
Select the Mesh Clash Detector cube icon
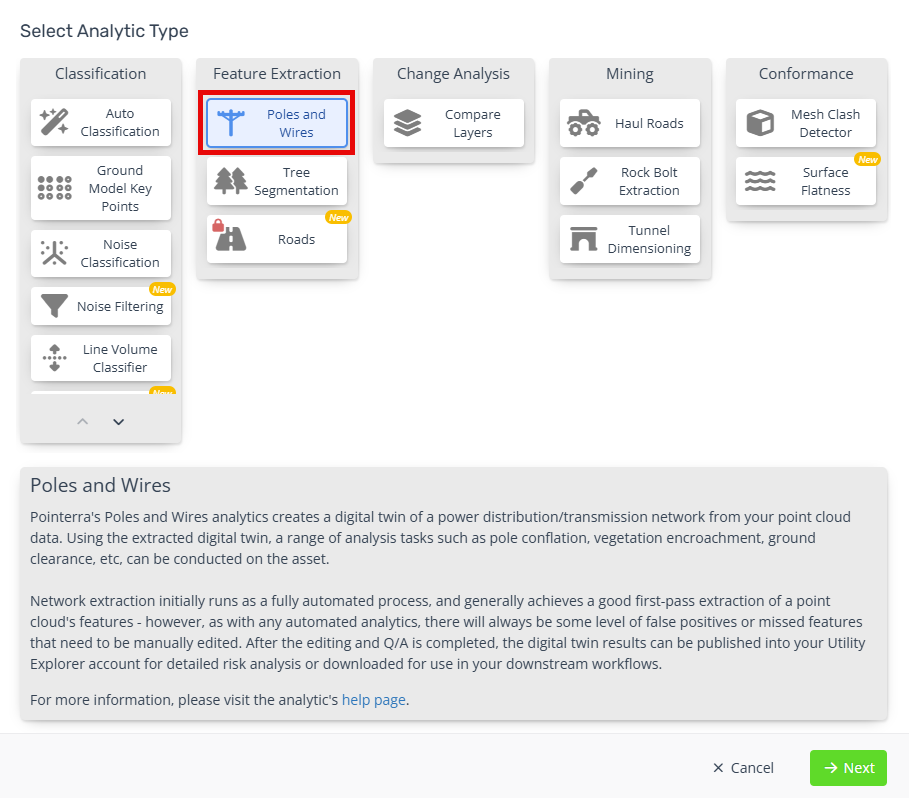760,123
